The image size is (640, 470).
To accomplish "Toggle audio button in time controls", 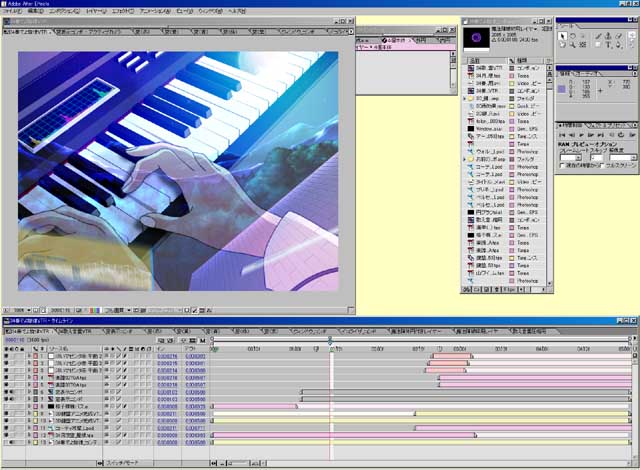I will point(611,135).
